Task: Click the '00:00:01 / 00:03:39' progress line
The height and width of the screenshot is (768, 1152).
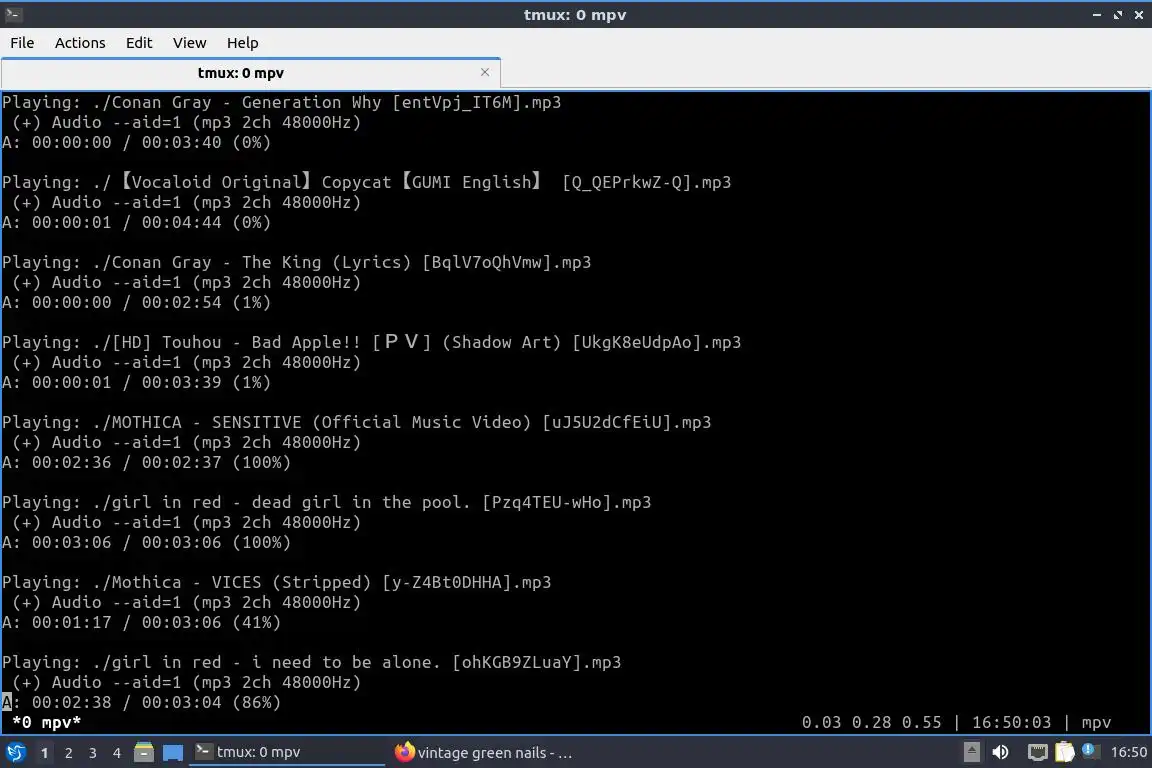Action: click(137, 382)
